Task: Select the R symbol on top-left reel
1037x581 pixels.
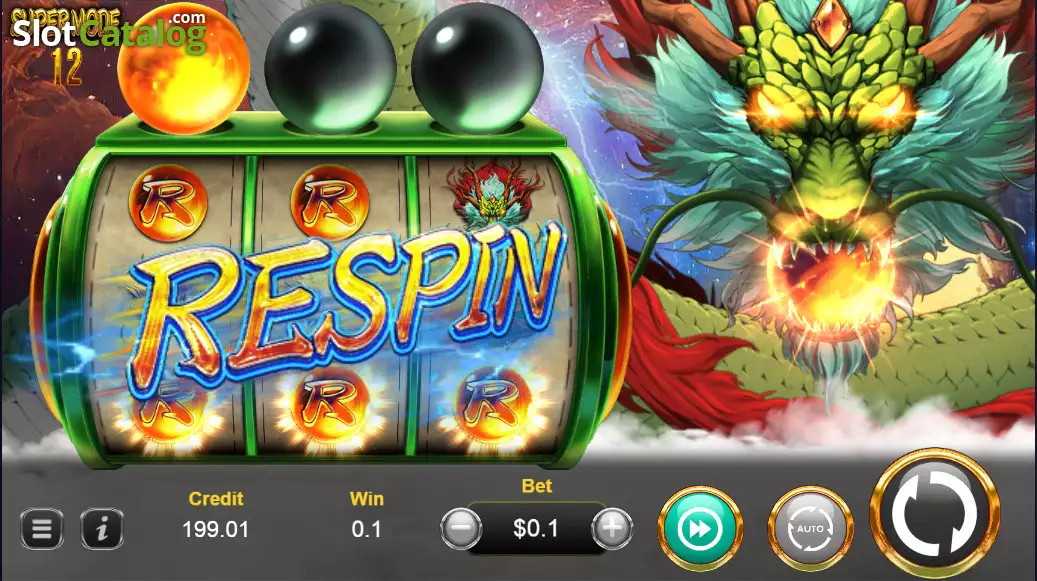Action: click(168, 203)
